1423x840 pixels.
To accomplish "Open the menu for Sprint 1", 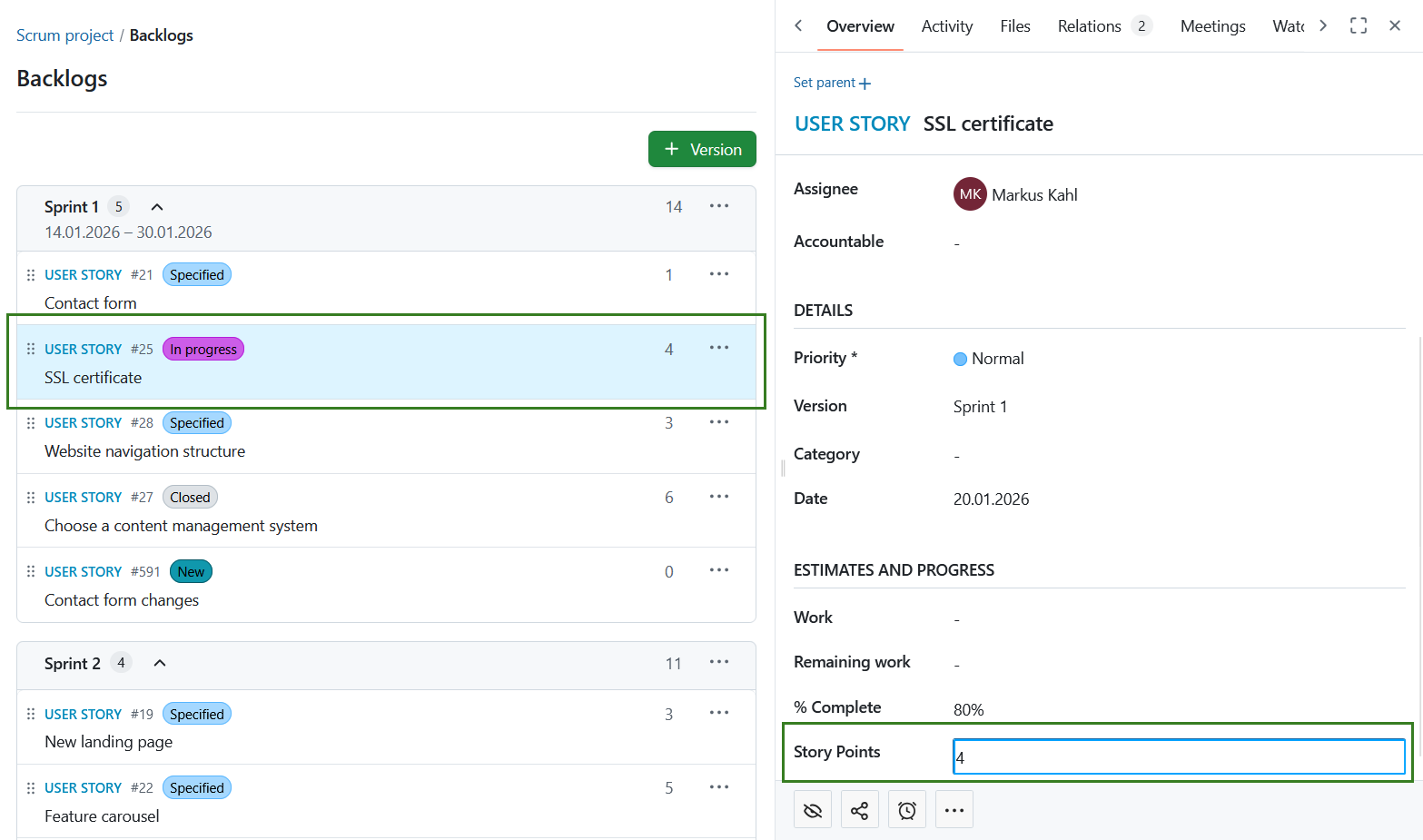I will 718,206.
